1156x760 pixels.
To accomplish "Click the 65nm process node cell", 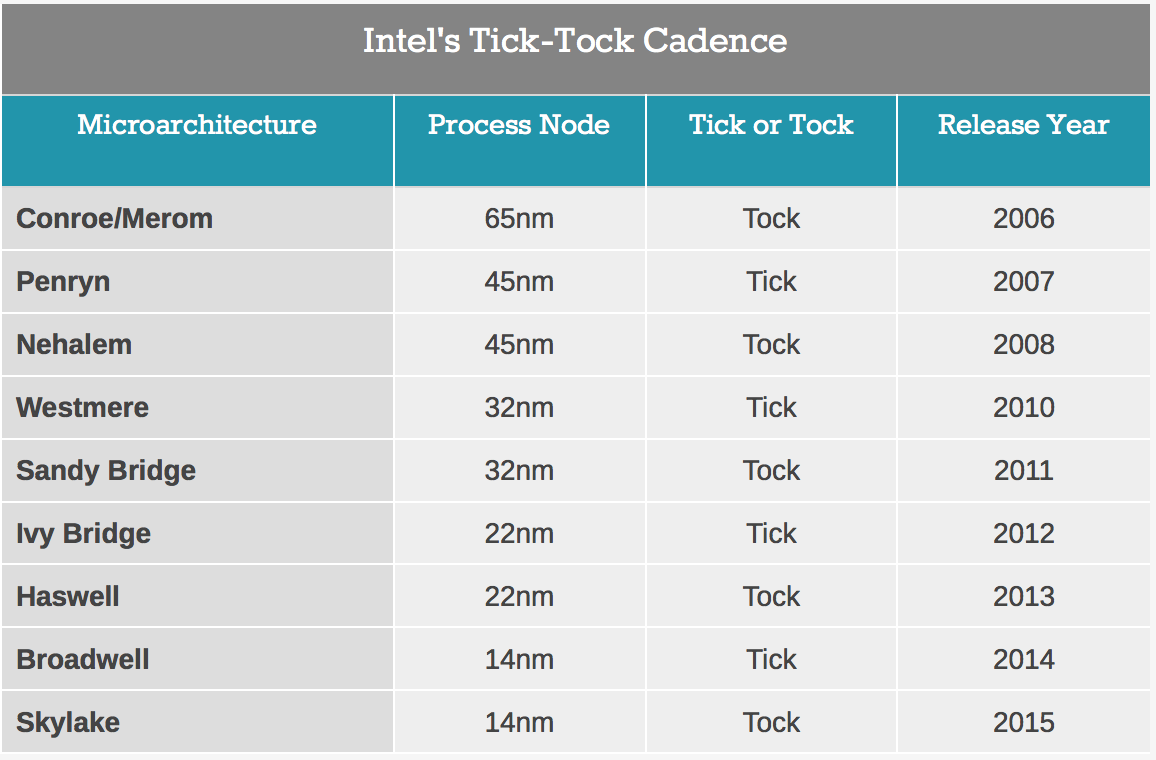I will click(520, 218).
